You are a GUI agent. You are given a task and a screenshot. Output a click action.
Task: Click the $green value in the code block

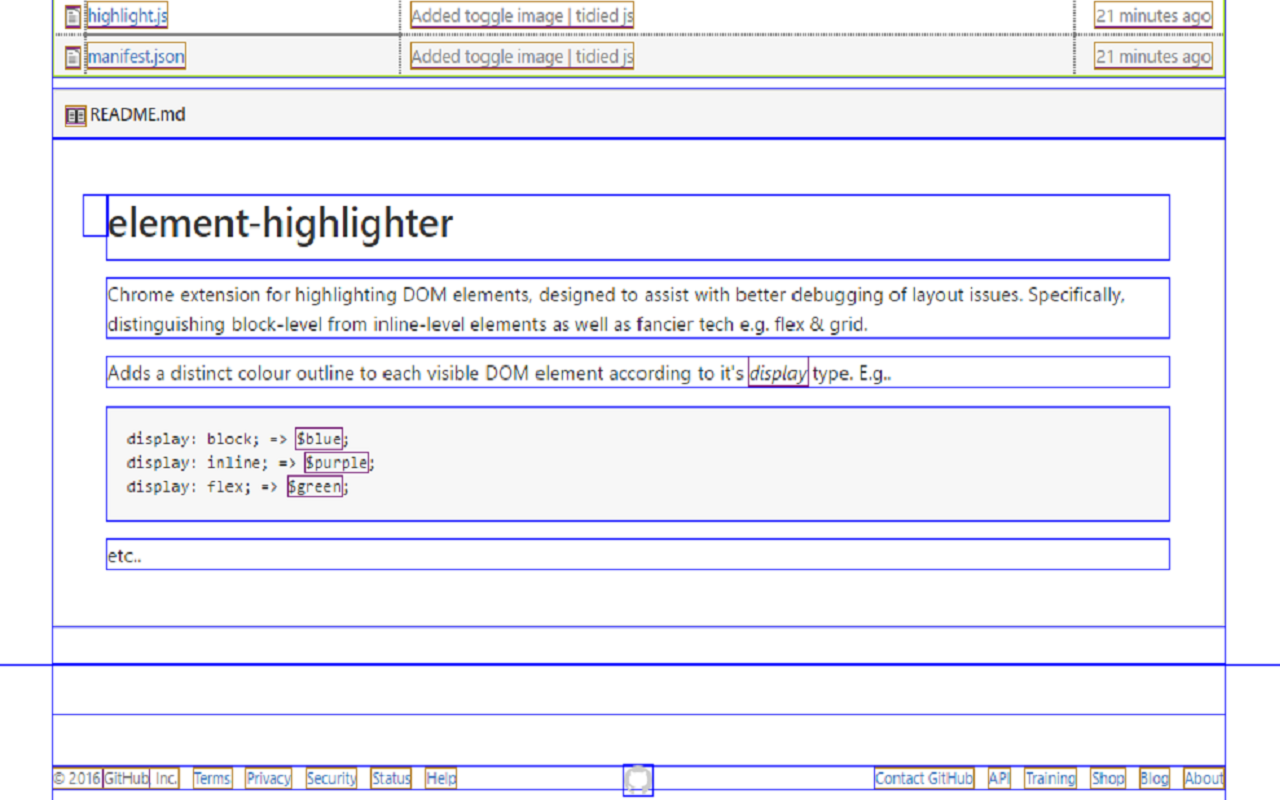[315, 487]
